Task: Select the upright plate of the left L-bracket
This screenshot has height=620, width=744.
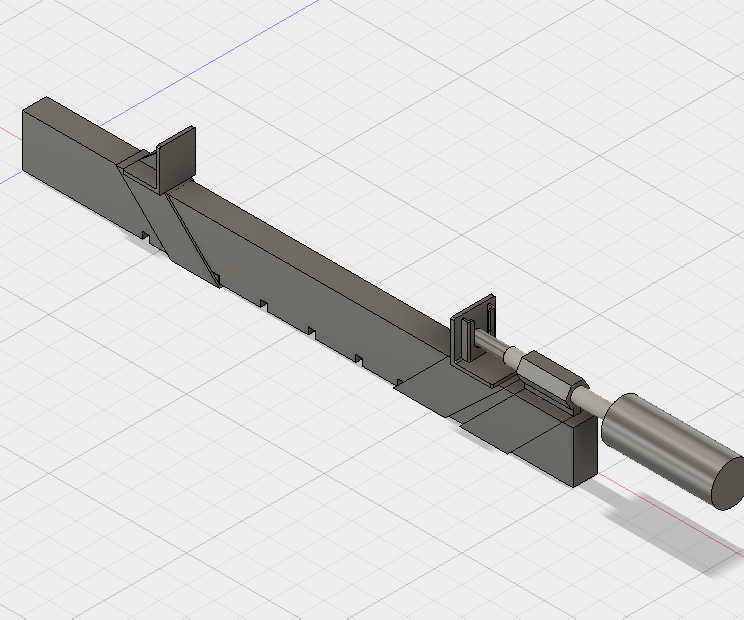Action: click(175, 158)
